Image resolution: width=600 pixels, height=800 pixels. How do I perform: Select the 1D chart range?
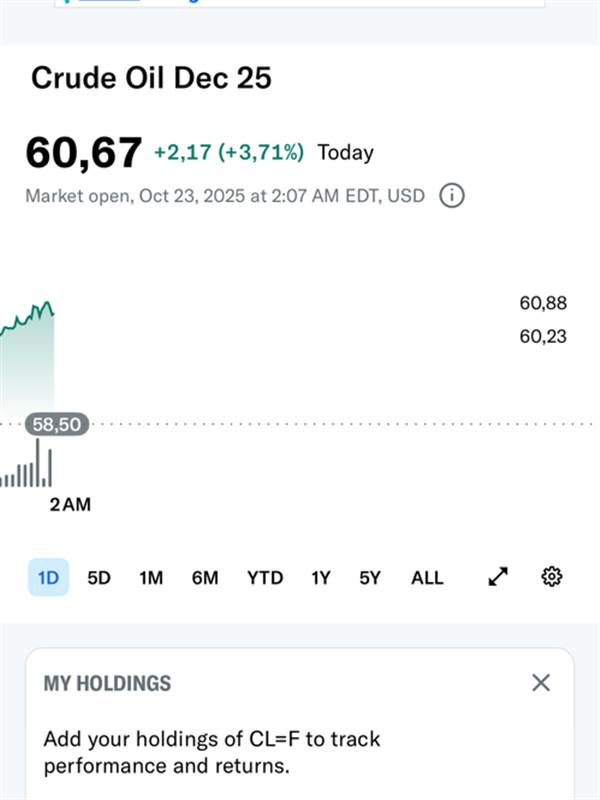pyautogui.click(x=48, y=578)
